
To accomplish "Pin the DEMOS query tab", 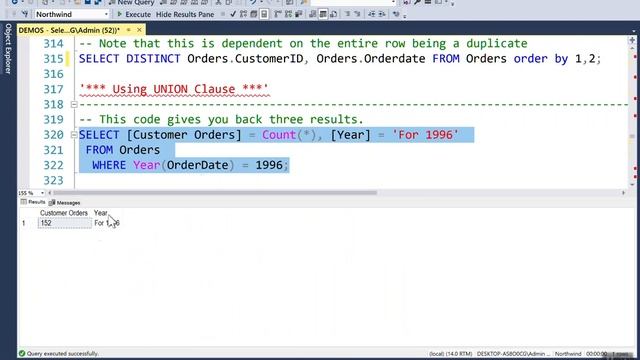I will click(x=129, y=30).
